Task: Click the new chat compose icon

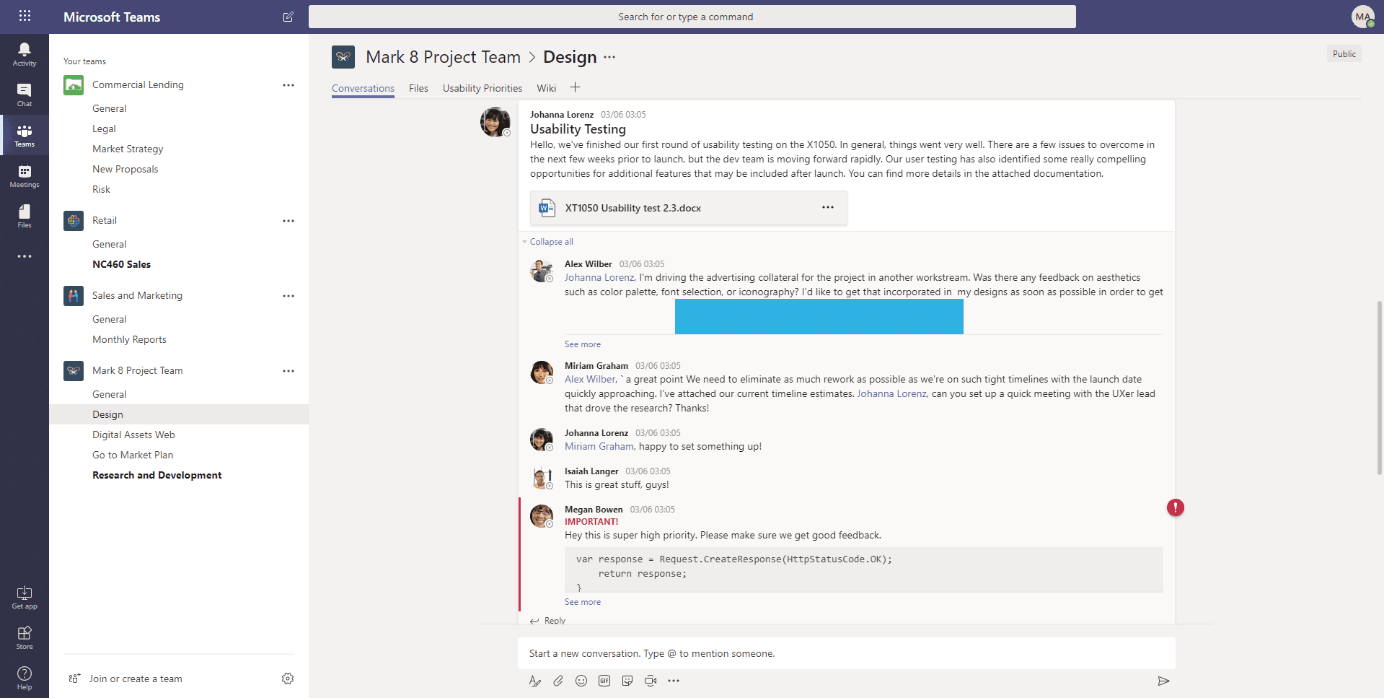Action: pos(288,17)
